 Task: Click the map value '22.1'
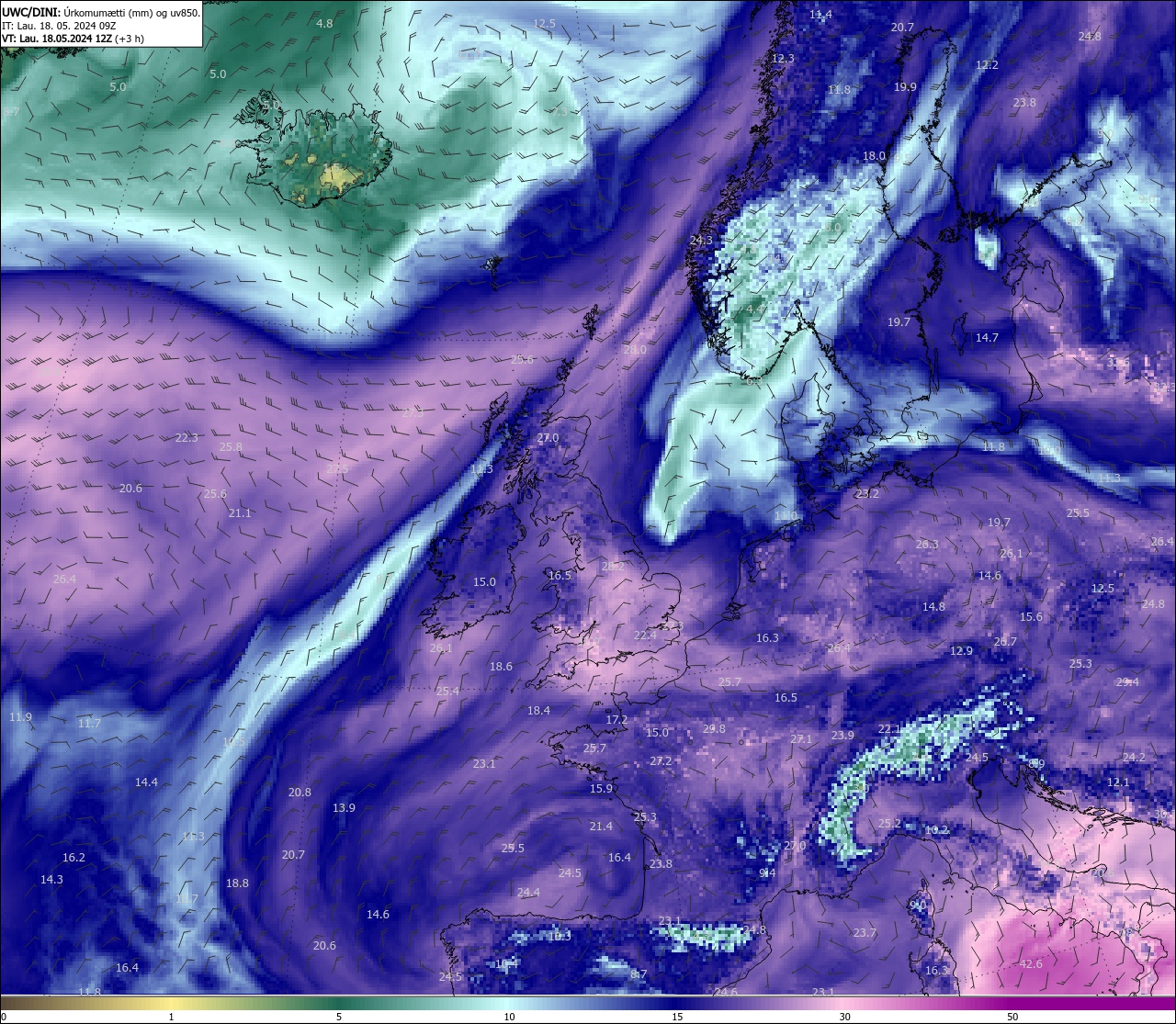(x=889, y=728)
